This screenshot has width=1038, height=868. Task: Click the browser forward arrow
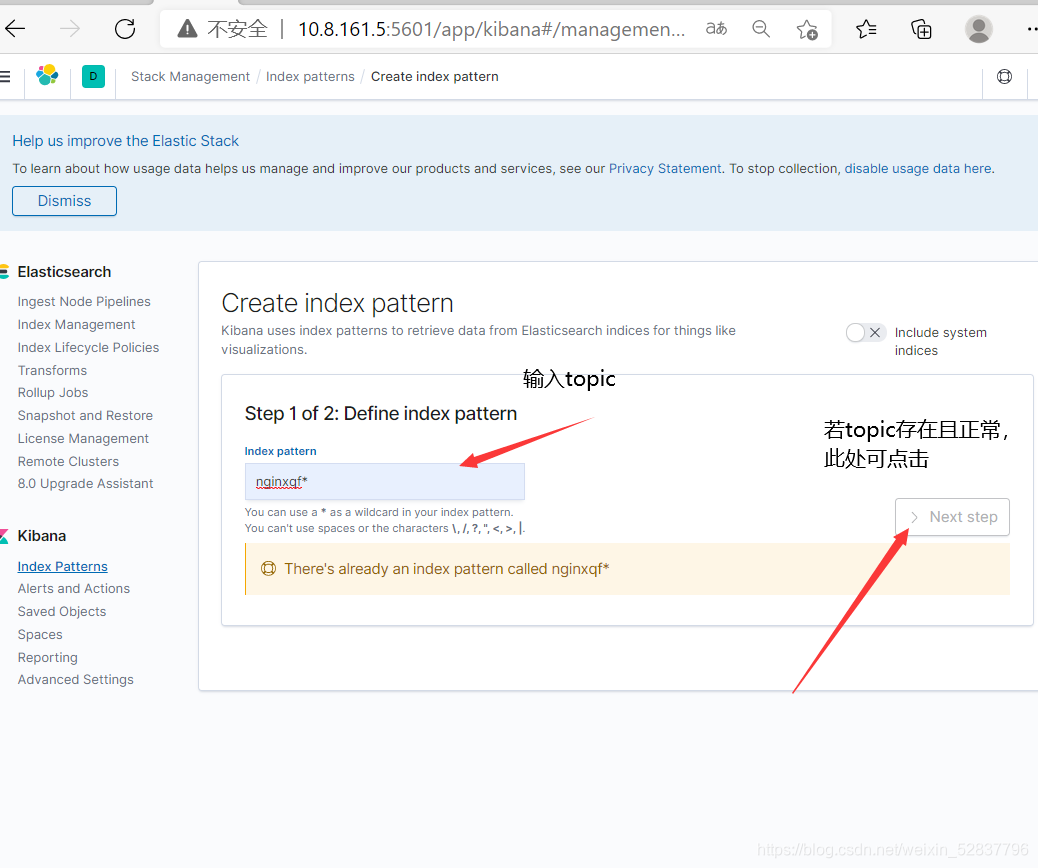(x=70, y=28)
